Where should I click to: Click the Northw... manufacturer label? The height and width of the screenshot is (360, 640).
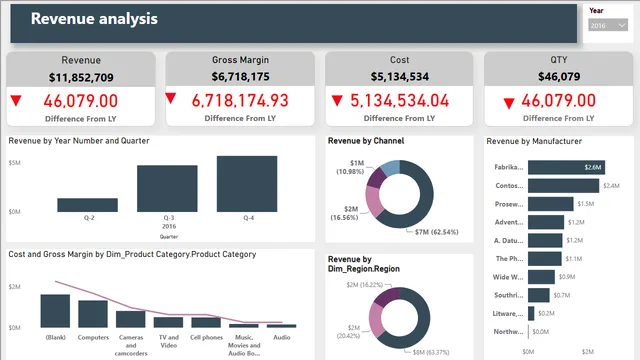click(508, 331)
